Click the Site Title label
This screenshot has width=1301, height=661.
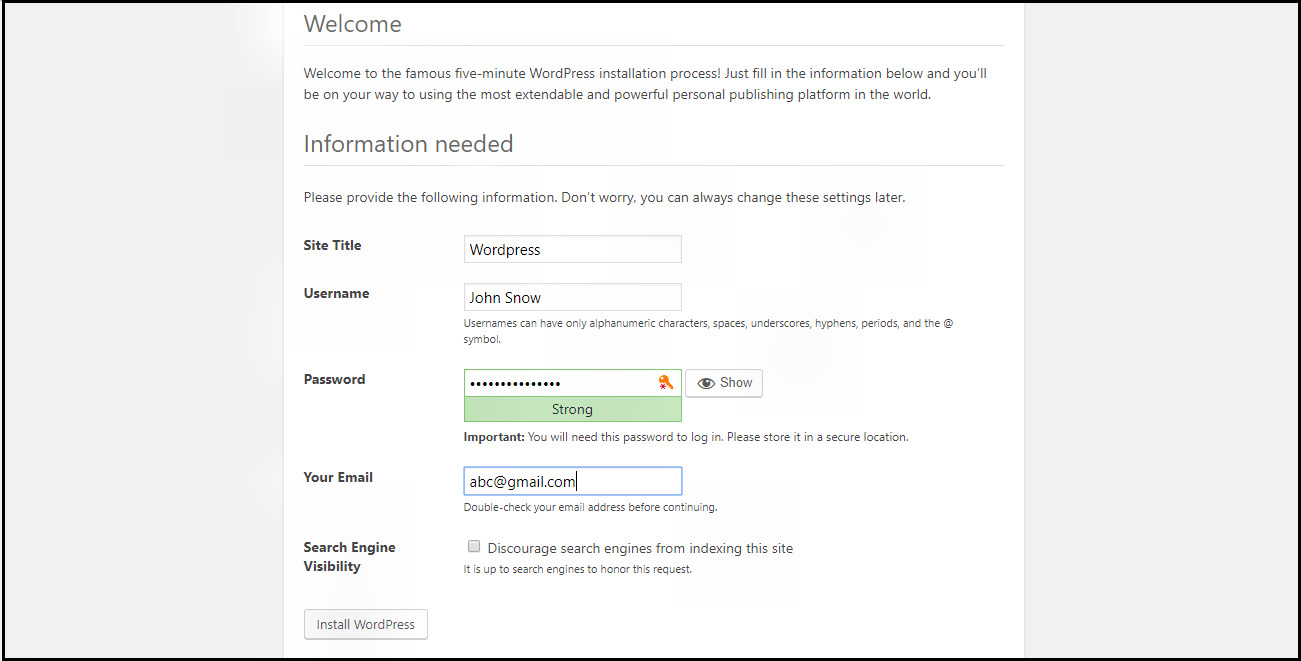pos(333,245)
